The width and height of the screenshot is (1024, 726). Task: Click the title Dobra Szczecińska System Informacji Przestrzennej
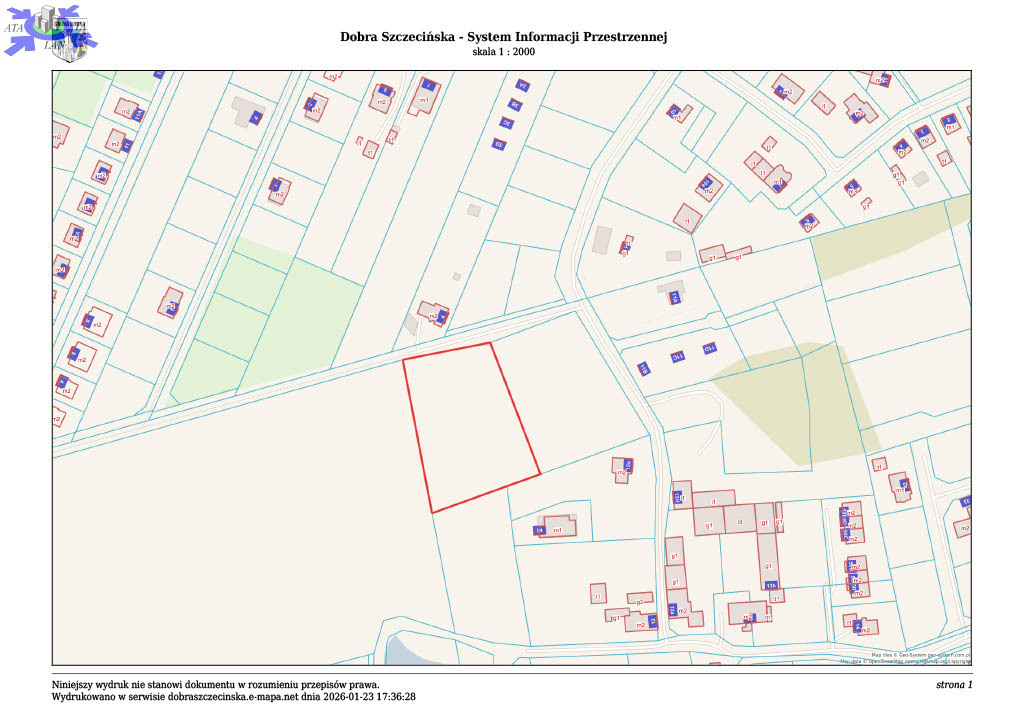(x=503, y=37)
